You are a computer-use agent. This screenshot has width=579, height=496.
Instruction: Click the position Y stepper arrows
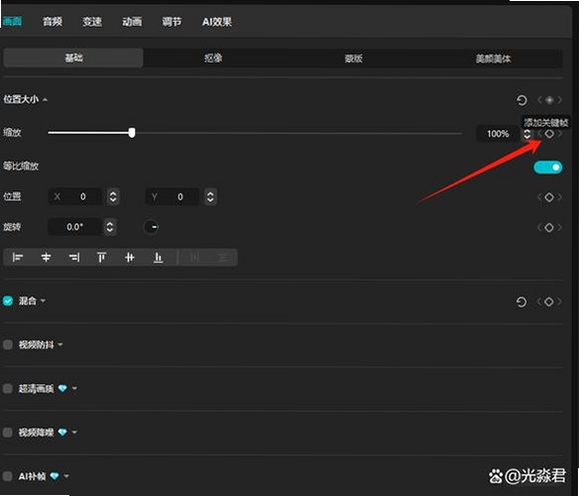210,197
